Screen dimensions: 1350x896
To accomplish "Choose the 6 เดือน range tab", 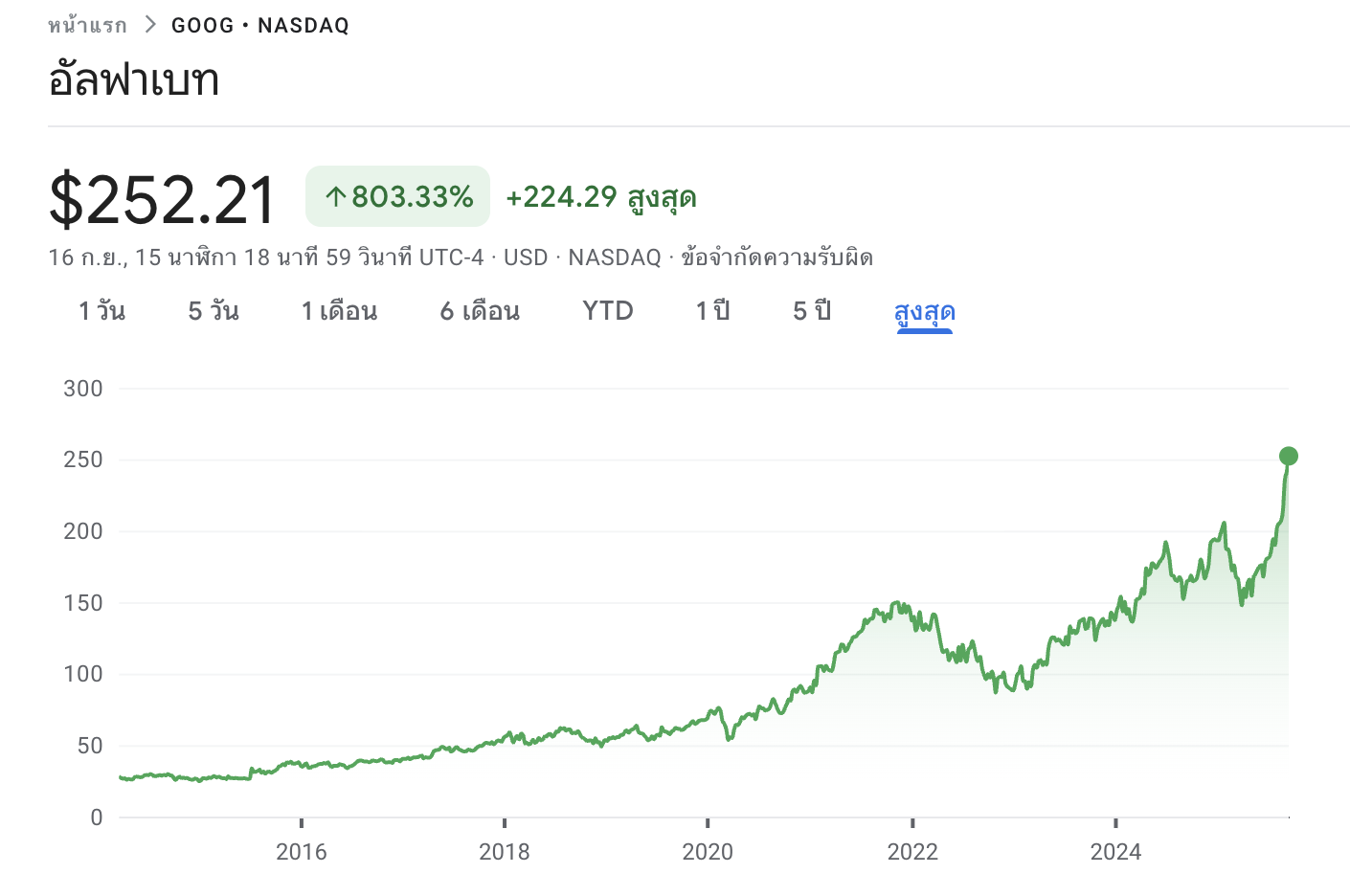I will click(480, 311).
